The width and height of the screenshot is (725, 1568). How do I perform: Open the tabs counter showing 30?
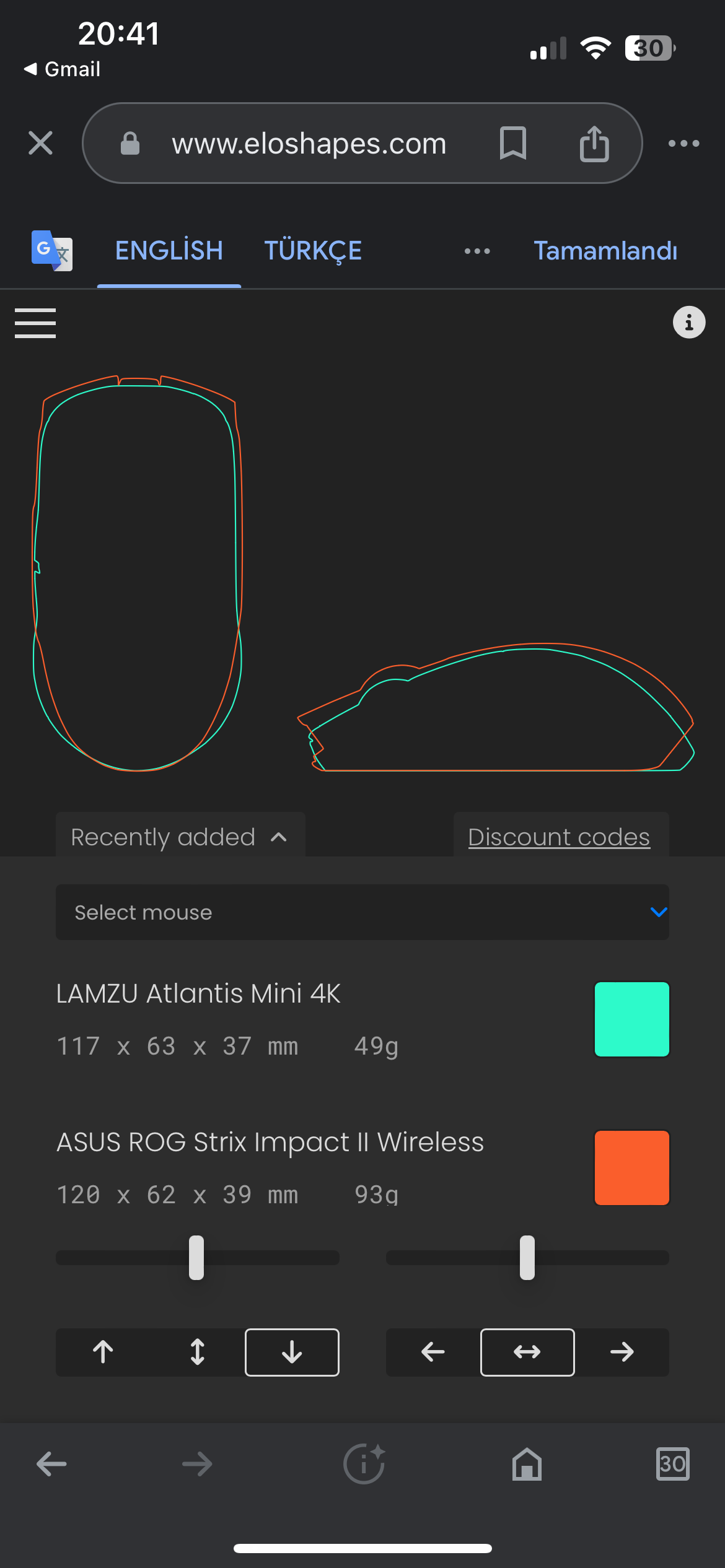[x=672, y=1464]
